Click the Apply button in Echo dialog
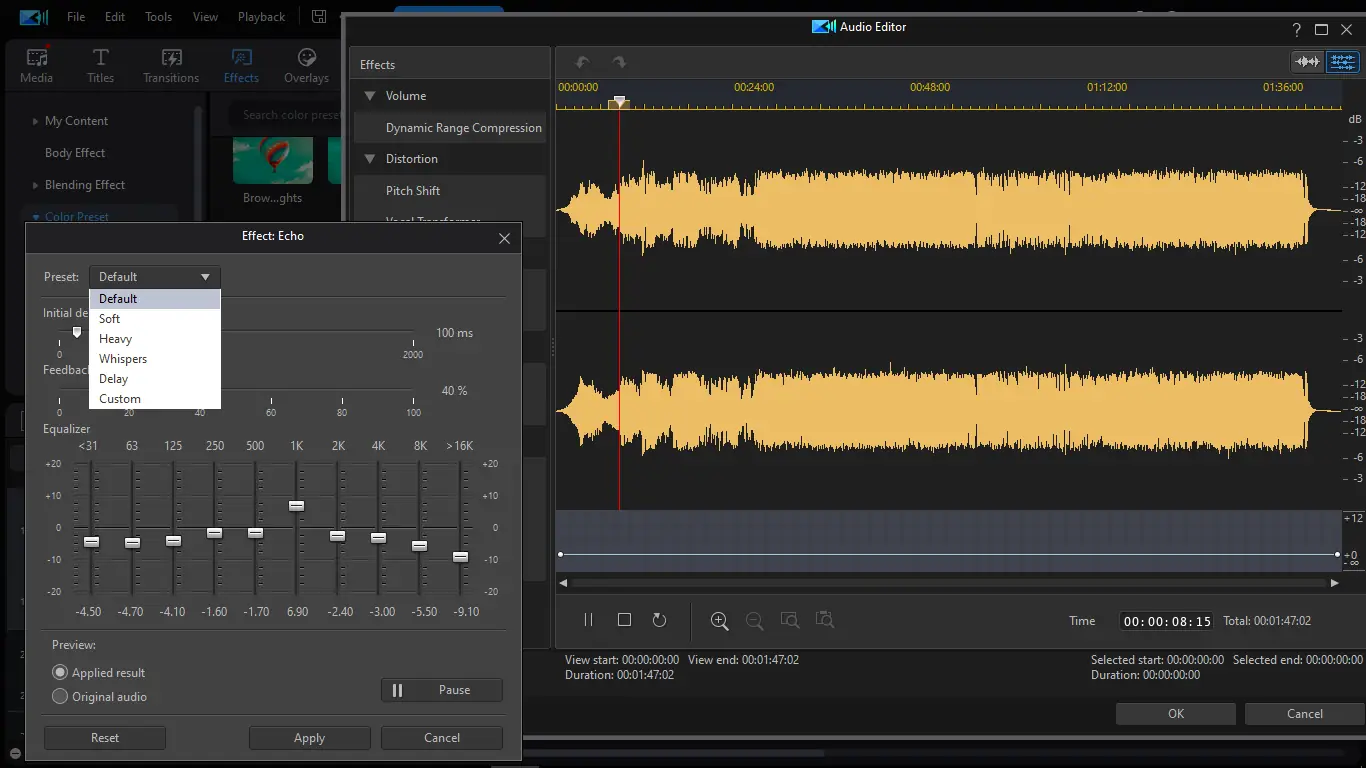This screenshot has width=1366, height=768. 309,738
